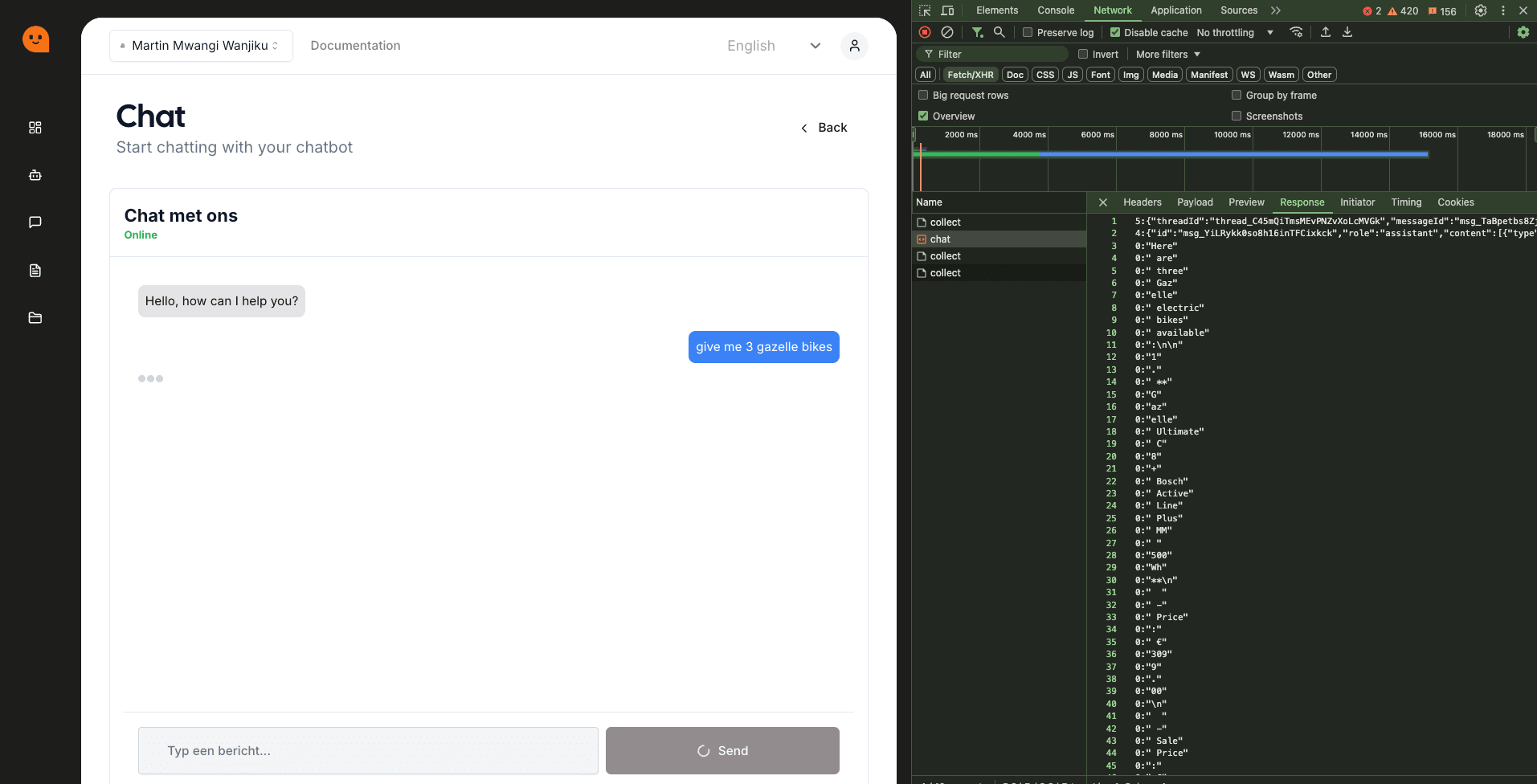Switch to the Console tab
This screenshot has width=1537, height=784.
[1056, 10]
